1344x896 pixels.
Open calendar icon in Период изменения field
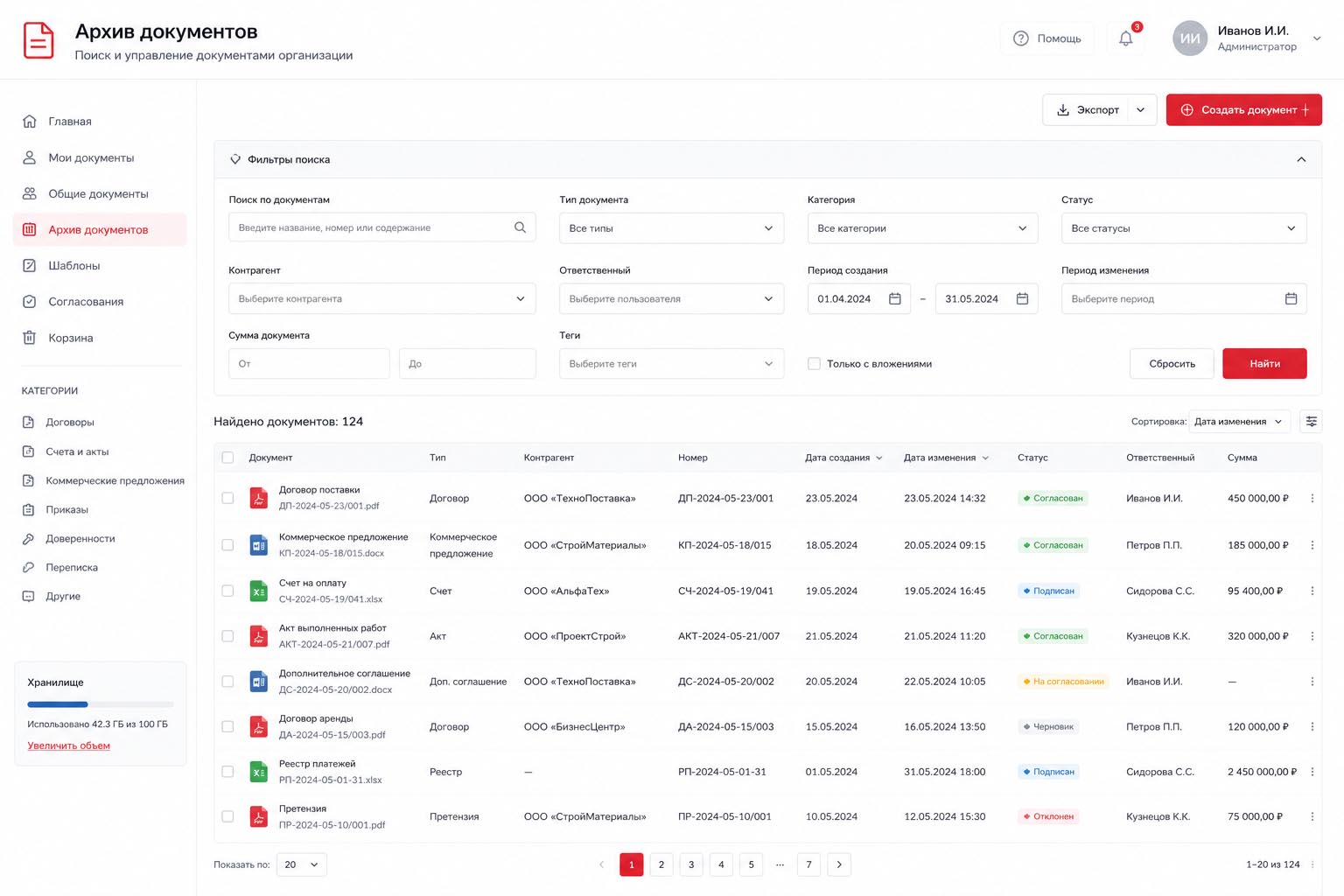tap(1291, 298)
